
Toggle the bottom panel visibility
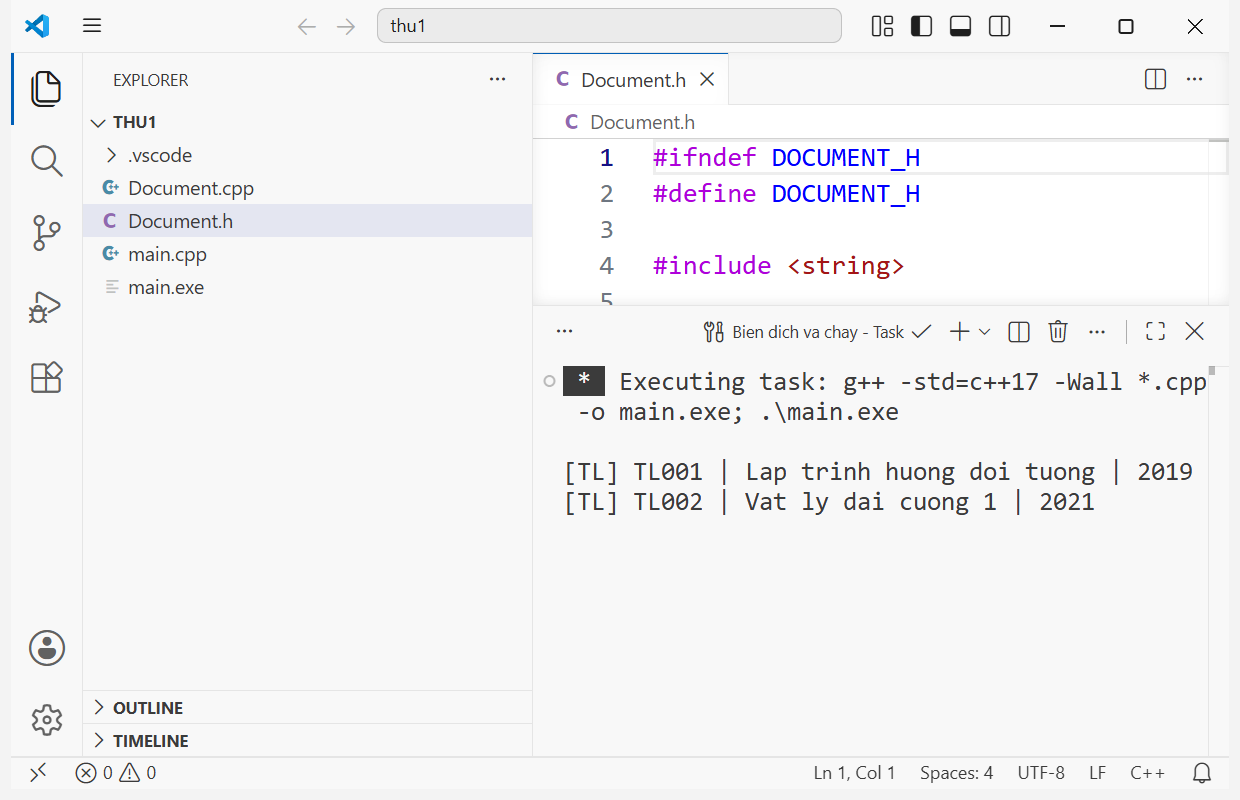coord(960,26)
